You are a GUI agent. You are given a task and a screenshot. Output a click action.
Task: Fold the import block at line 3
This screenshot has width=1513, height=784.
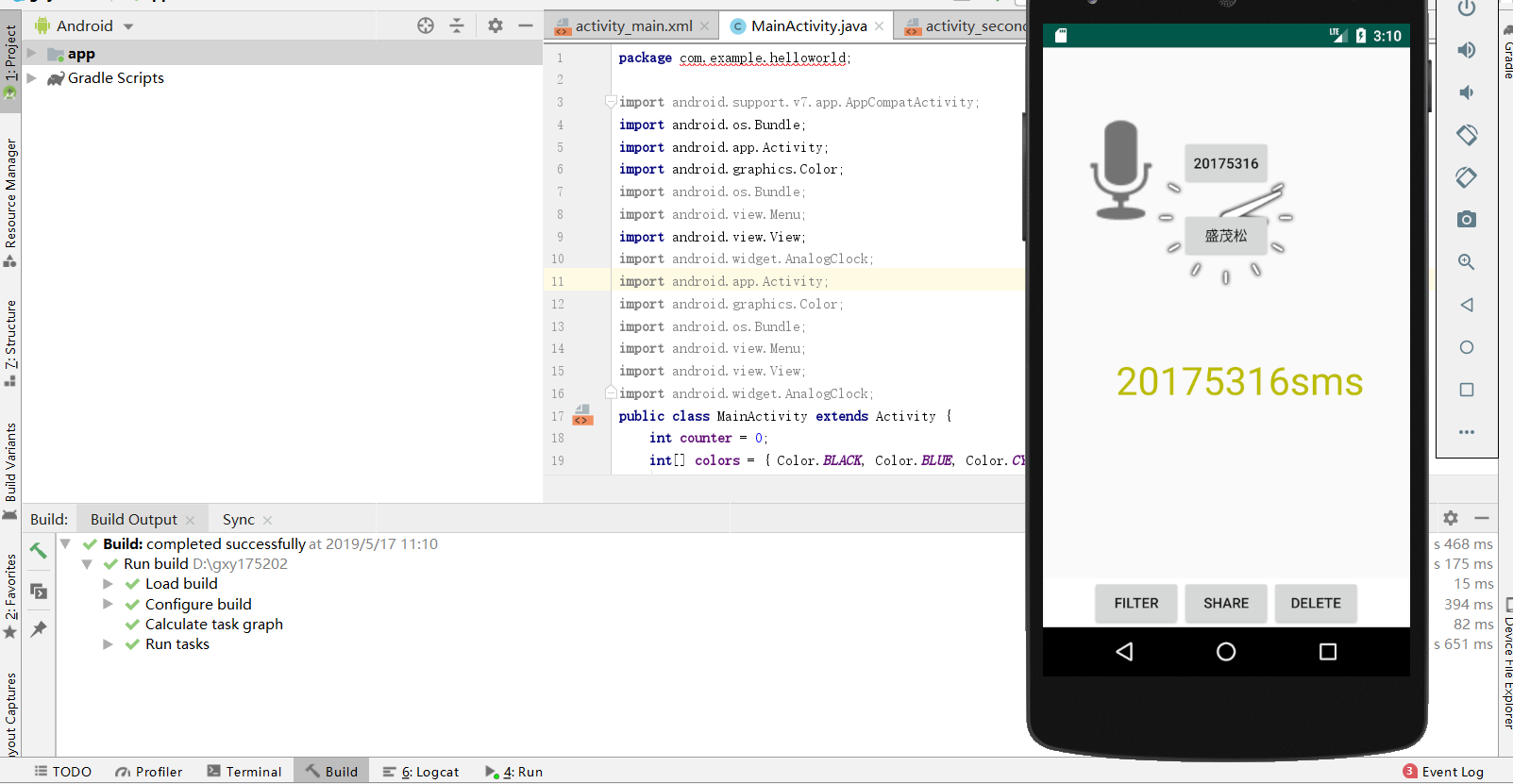point(611,102)
